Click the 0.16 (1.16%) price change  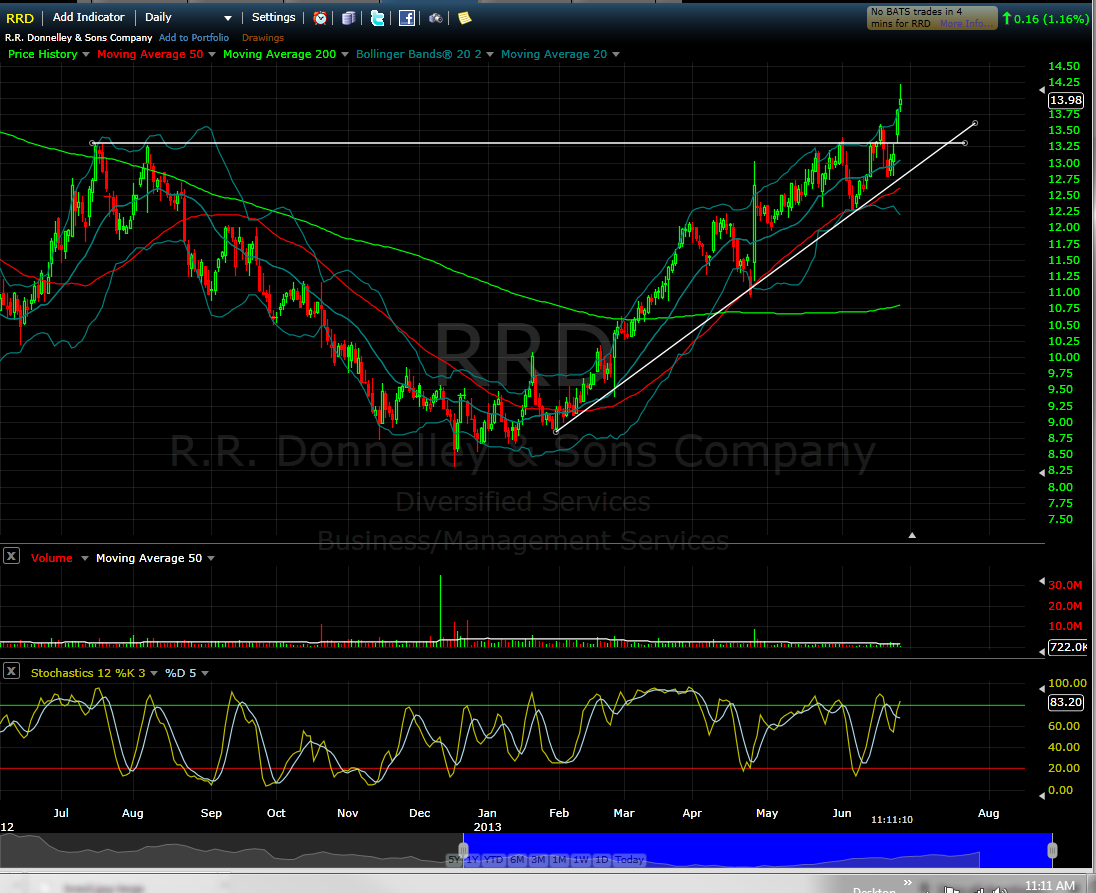tap(1051, 19)
